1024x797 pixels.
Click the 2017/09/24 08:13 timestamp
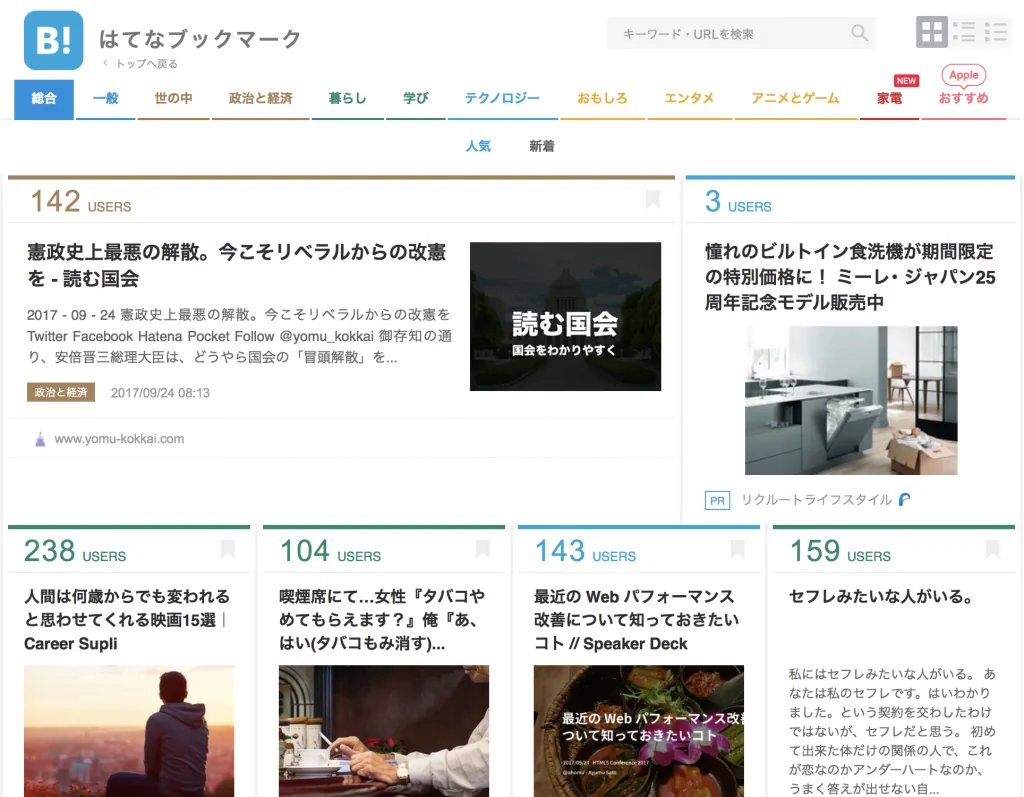(160, 393)
